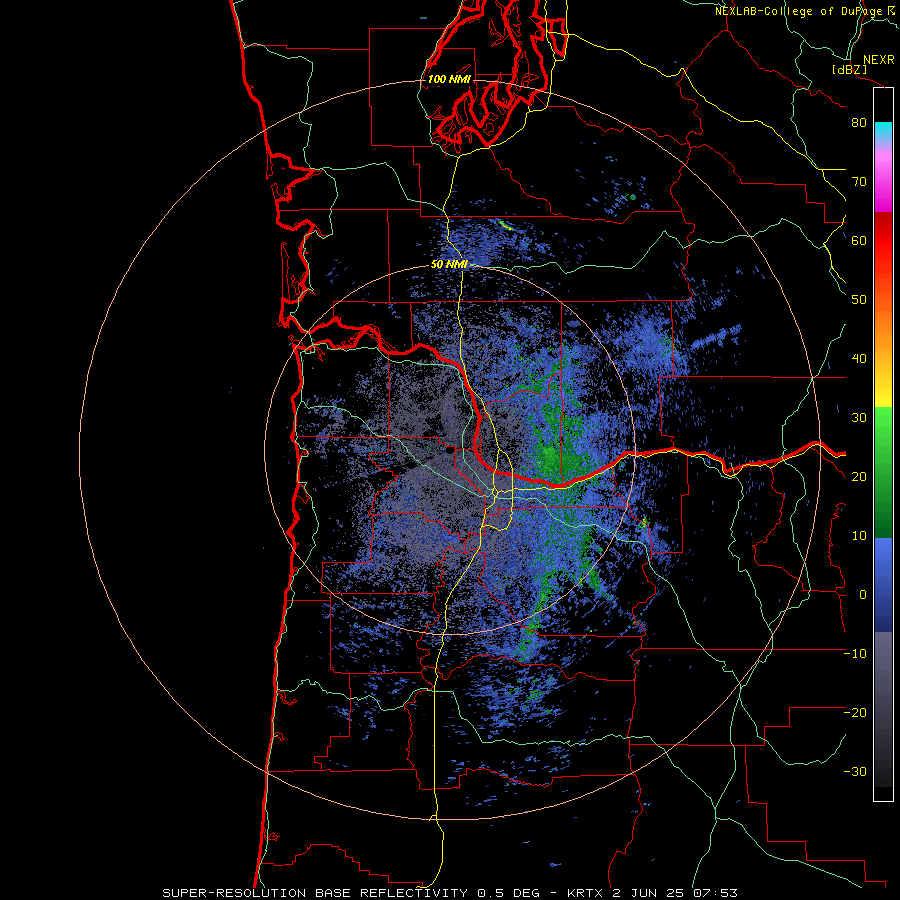Click the "50 NMI" range ring label
Image resolution: width=900 pixels, height=900 pixels.
(x=449, y=265)
